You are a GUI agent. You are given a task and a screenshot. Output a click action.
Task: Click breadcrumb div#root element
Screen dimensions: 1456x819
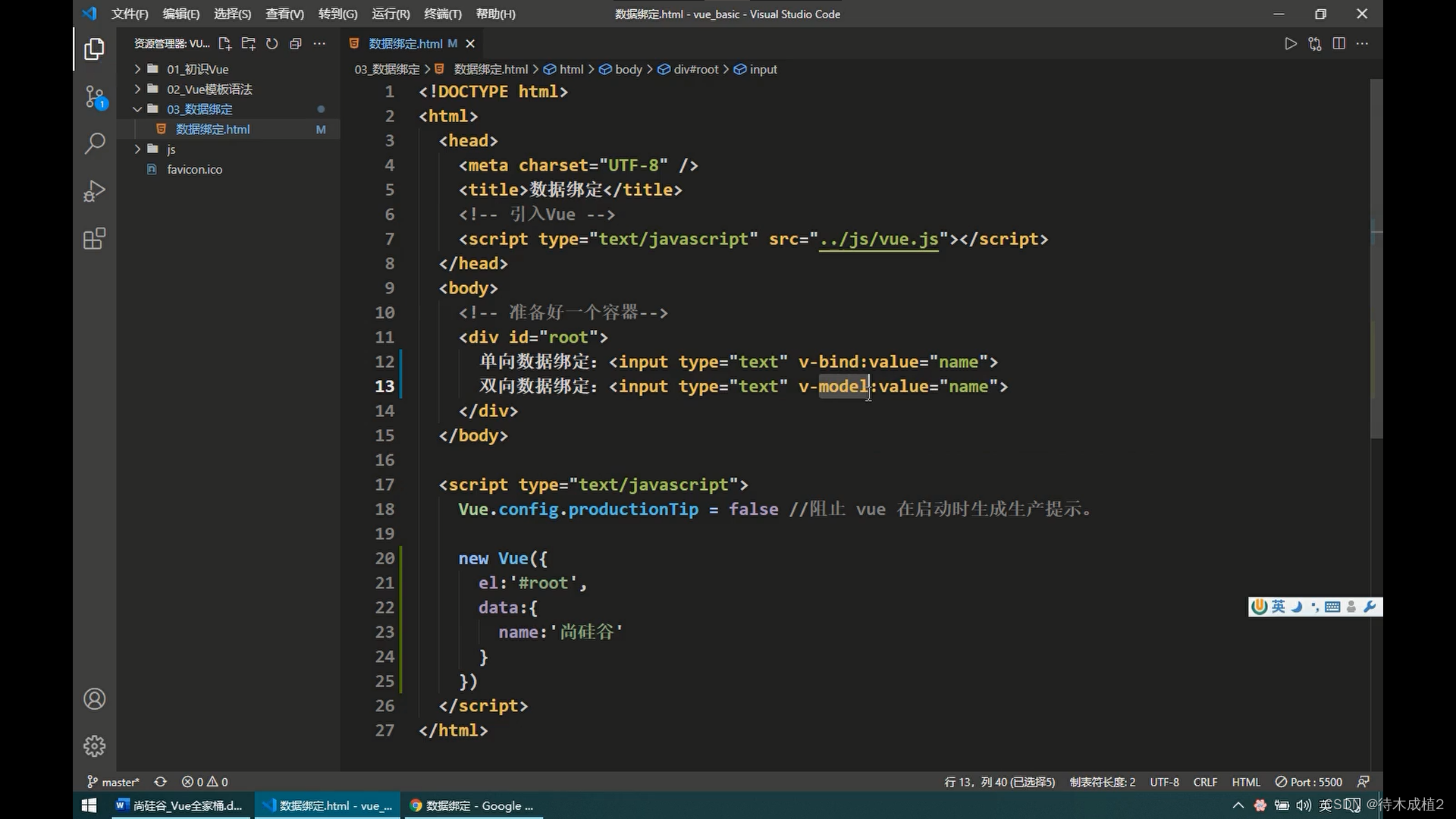tap(688, 69)
